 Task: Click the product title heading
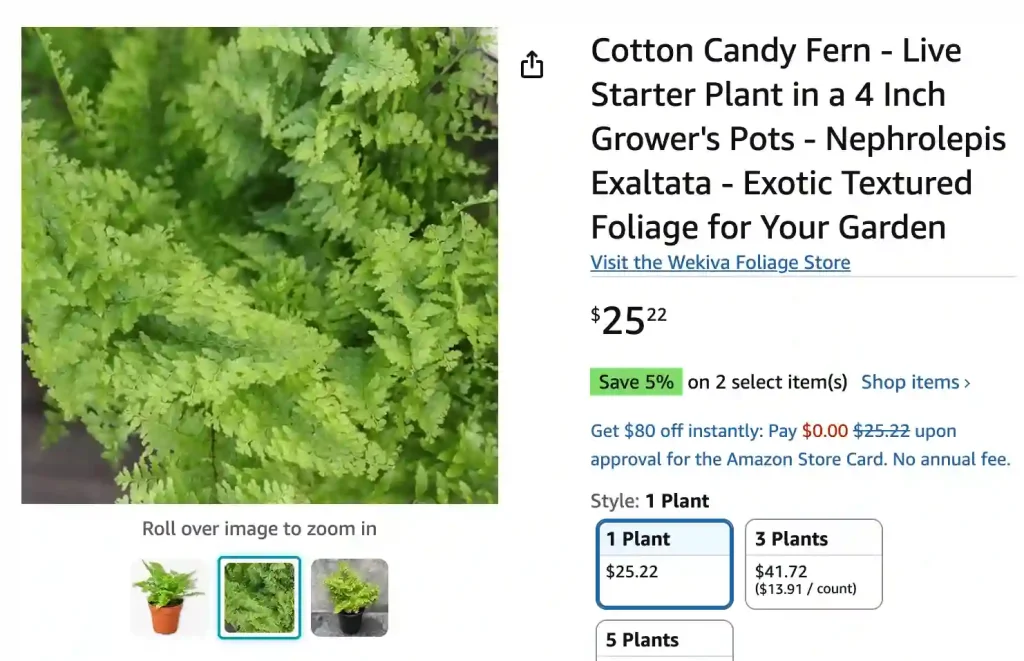click(798, 138)
